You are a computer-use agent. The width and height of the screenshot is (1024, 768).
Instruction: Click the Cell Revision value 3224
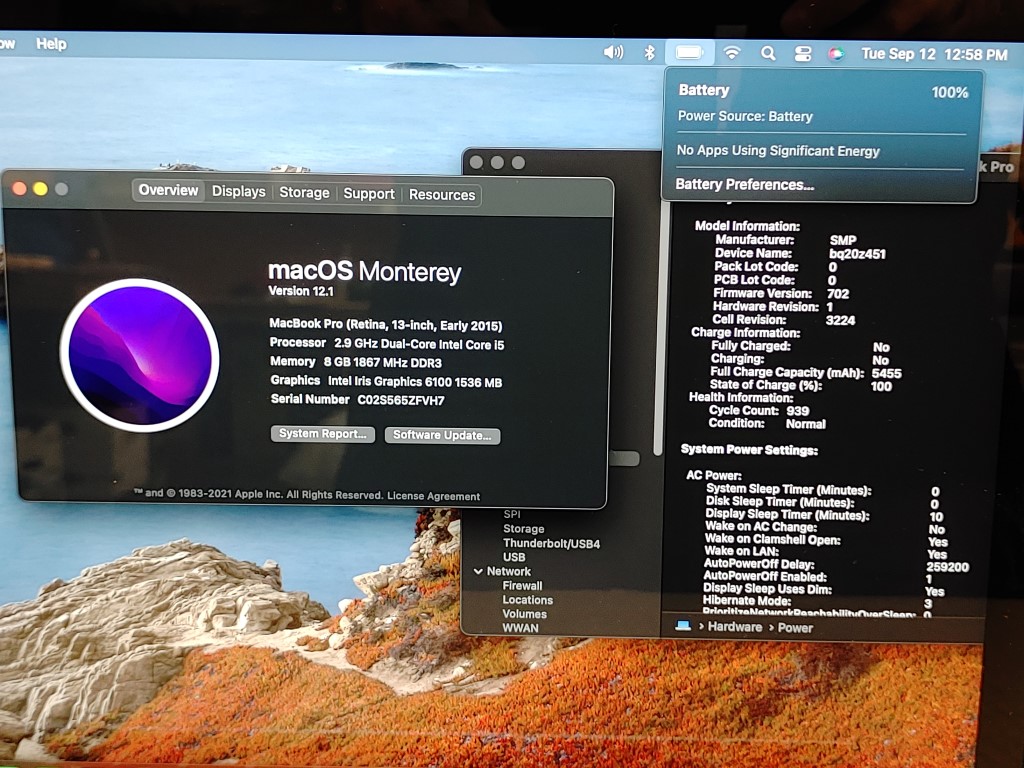(840, 320)
